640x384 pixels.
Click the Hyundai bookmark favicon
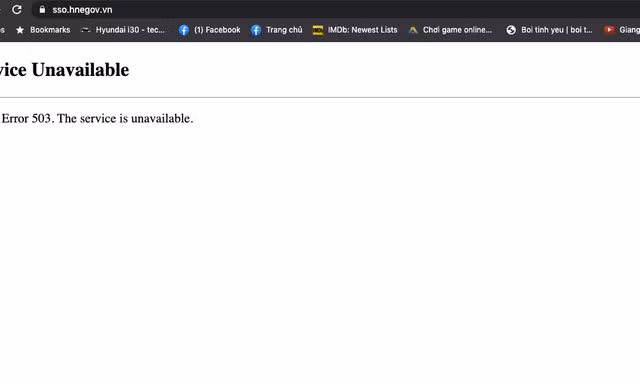[x=85, y=30]
